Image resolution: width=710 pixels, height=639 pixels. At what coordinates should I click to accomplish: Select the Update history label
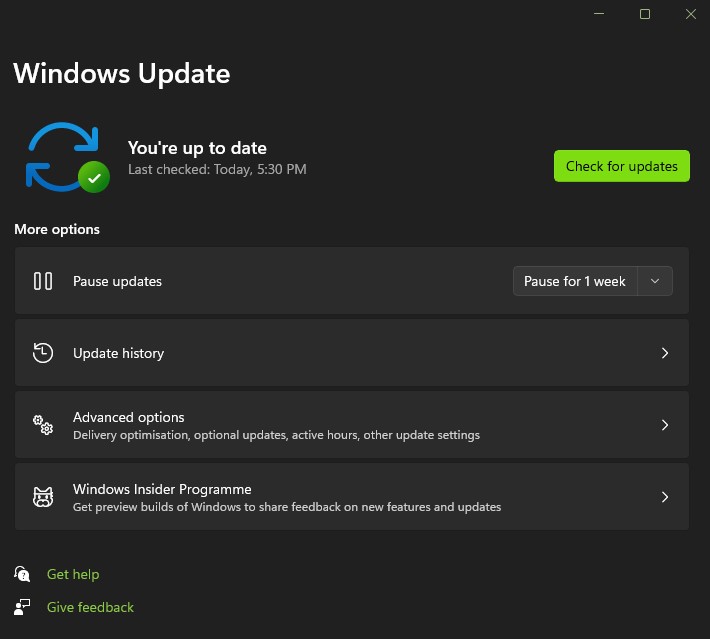[118, 353]
